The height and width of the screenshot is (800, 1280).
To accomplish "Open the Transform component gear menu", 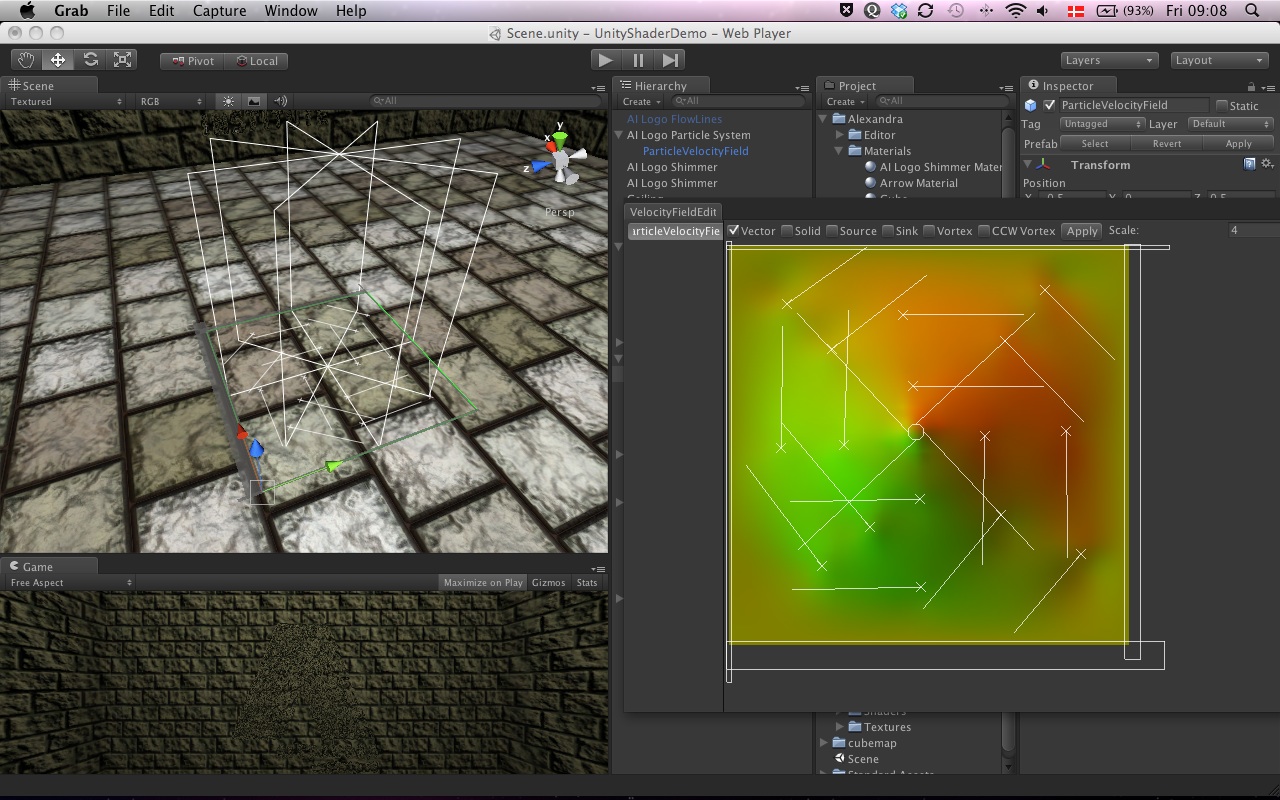I will 1267,164.
